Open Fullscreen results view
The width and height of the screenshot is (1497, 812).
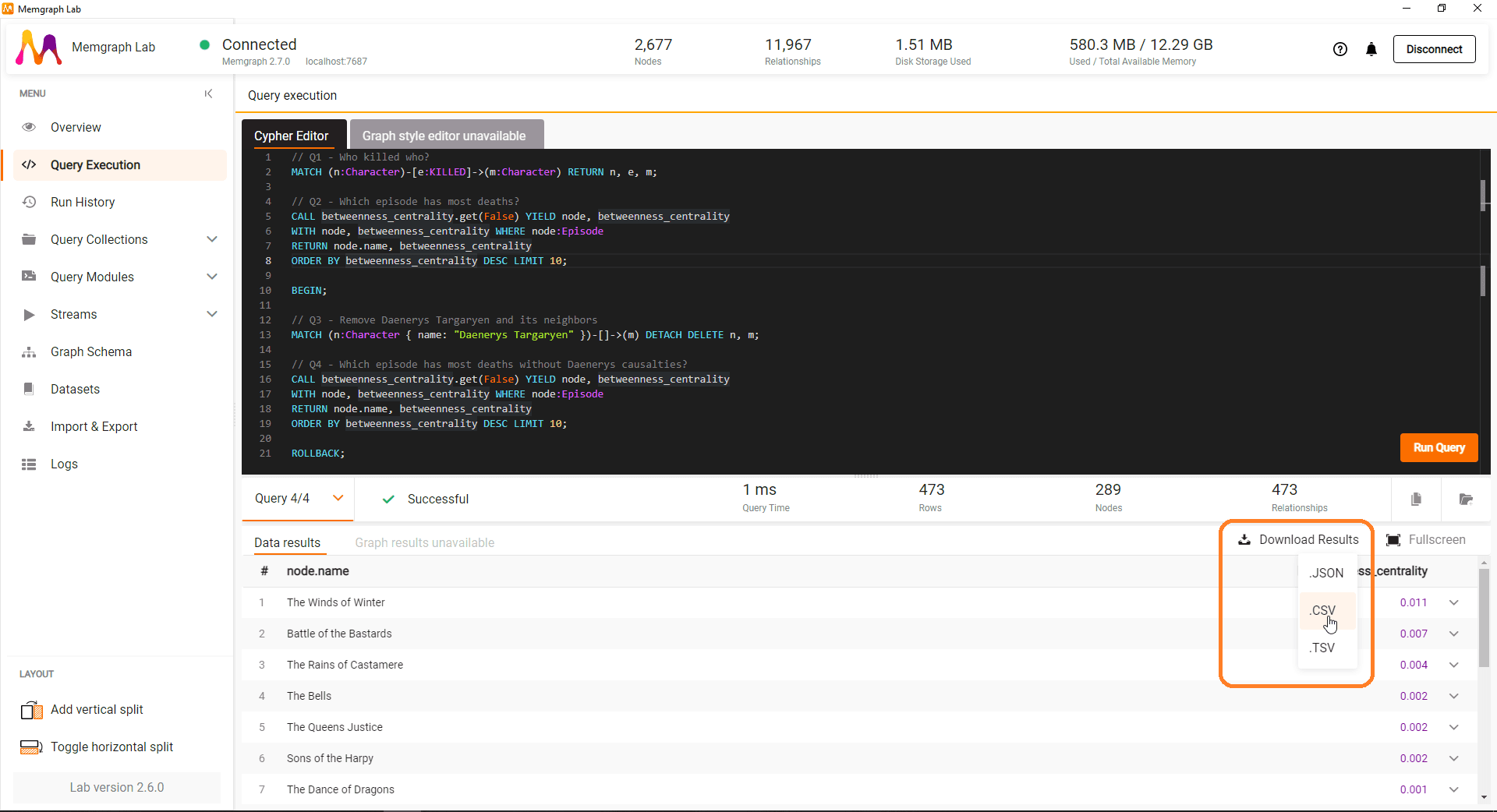point(1425,539)
